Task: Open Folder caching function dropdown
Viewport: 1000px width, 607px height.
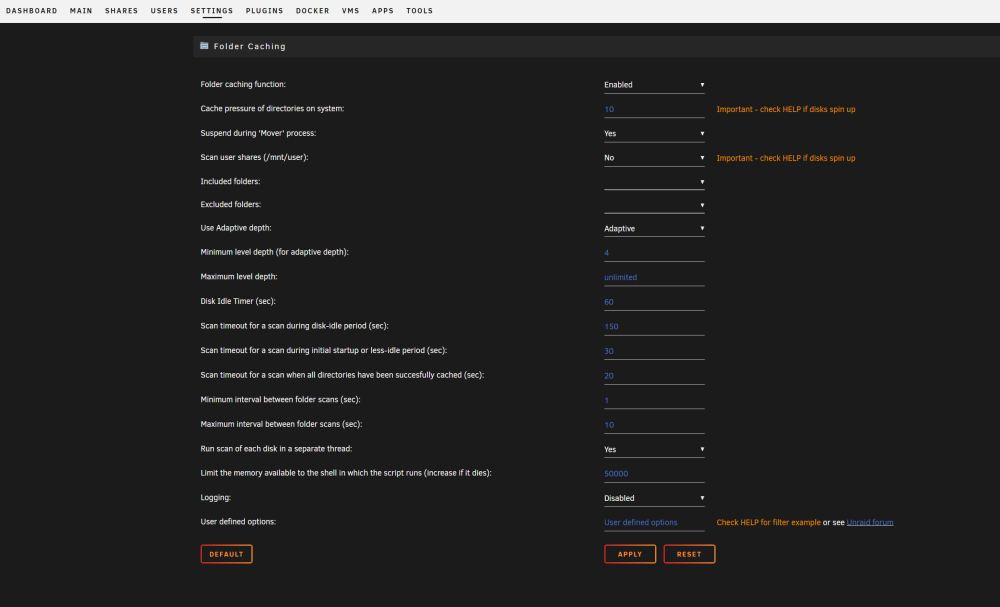Action: [x=654, y=85]
